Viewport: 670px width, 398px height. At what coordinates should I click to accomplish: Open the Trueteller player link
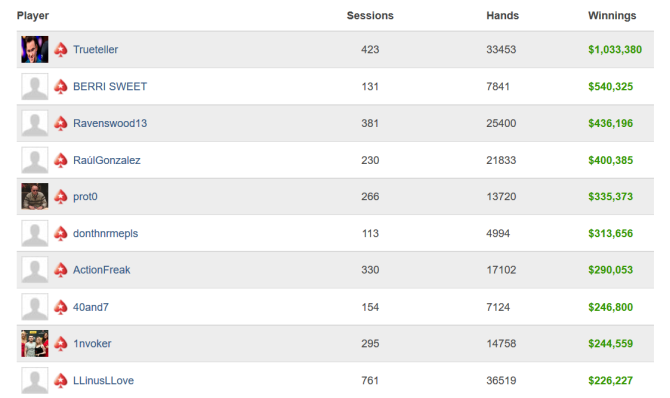click(95, 50)
